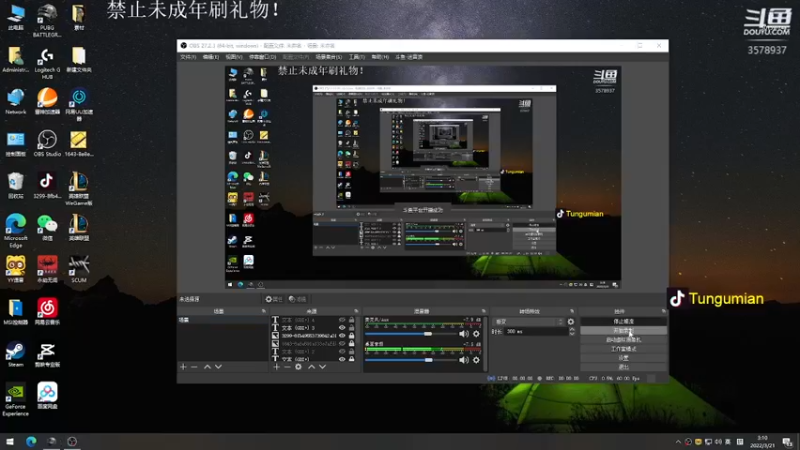The width and height of the screenshot is (800, 450).
Task: Pop out the Scenes dock panel
Action: click(x=264, y=311)
